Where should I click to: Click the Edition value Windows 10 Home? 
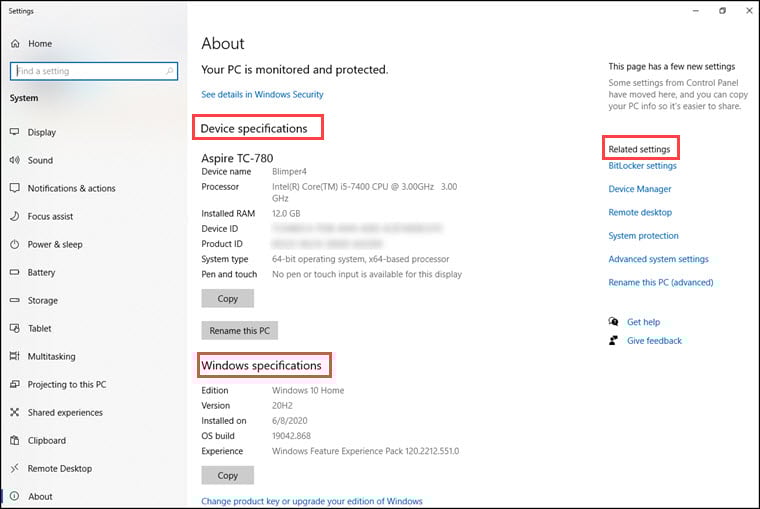[x=308, y=390]
